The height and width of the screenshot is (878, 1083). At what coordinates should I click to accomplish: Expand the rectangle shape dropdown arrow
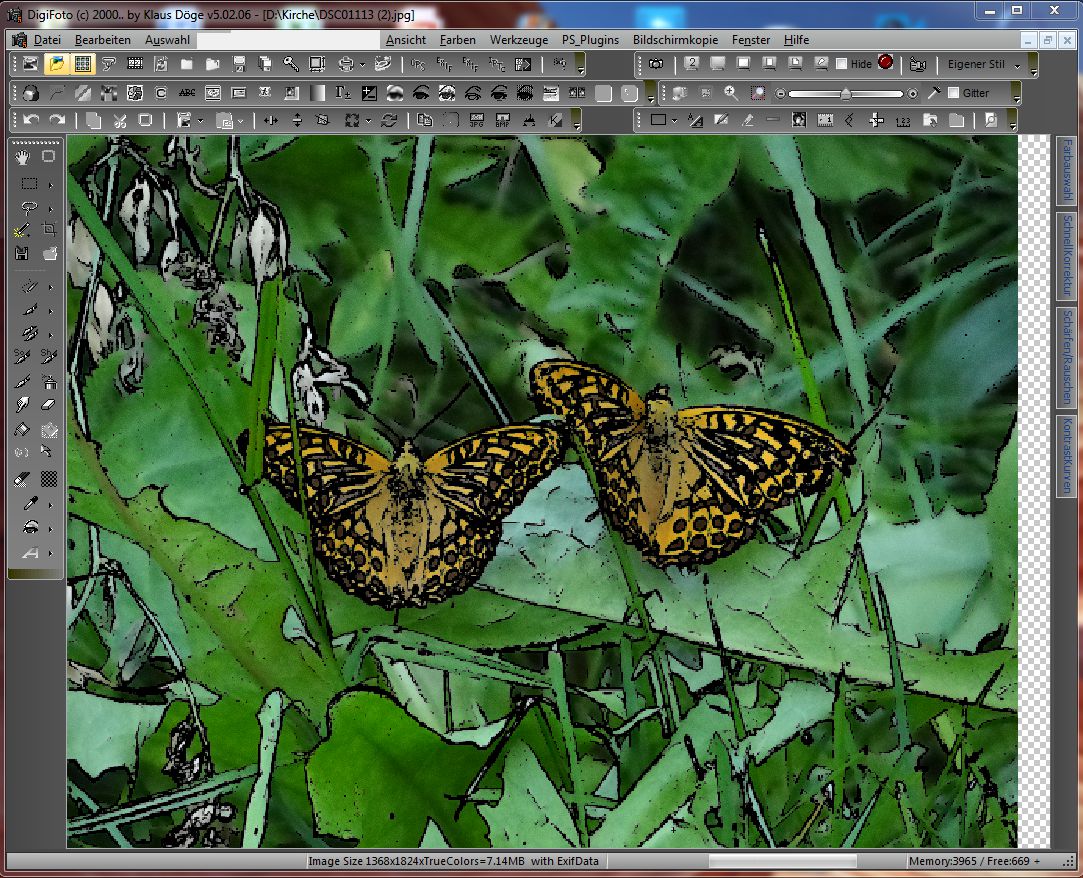675,120
